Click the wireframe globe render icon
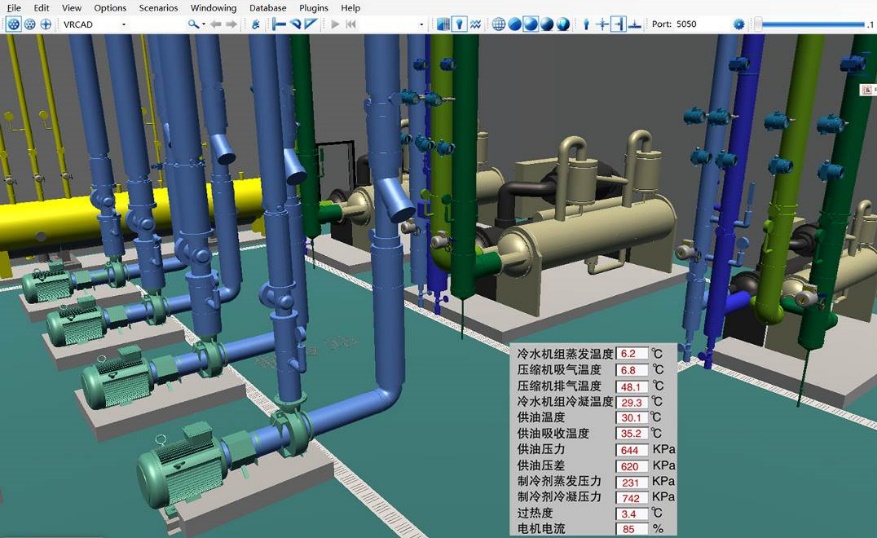Viewport: 877px width, 538px height. click(x=498, y=24)
